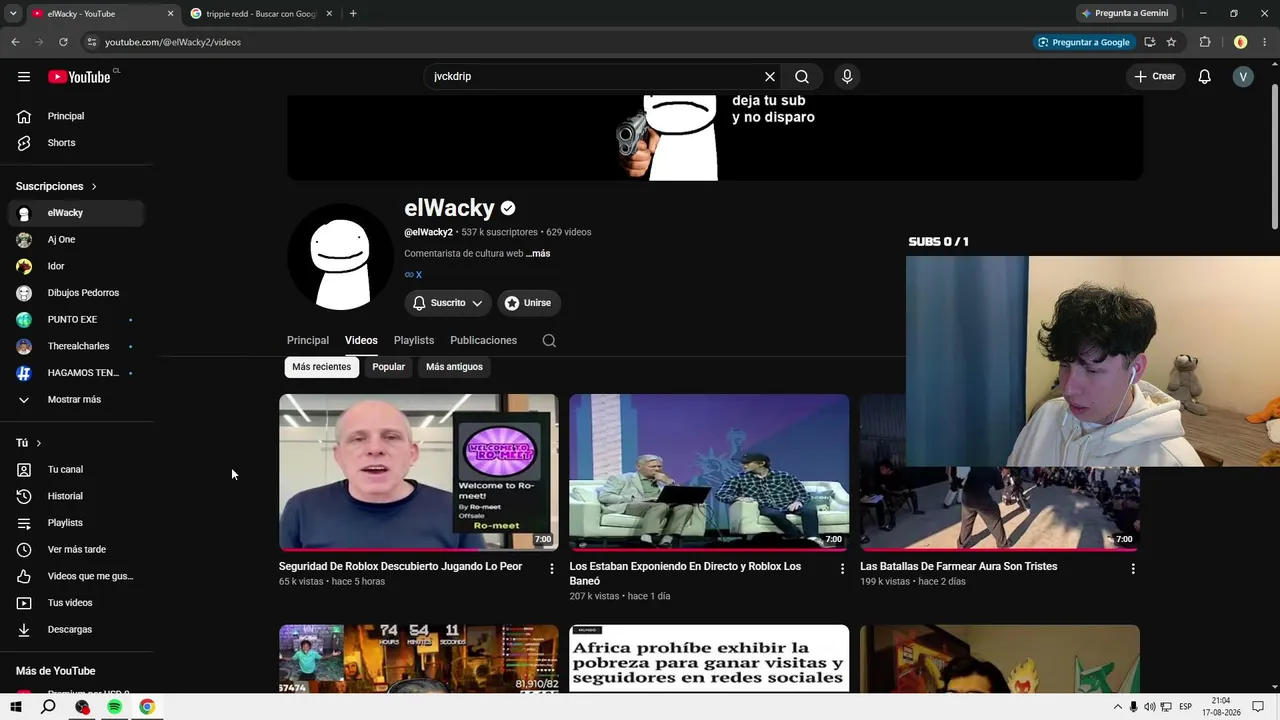Select the Popular filter chip
1280x720 pixels.
(x=389, y=367)
